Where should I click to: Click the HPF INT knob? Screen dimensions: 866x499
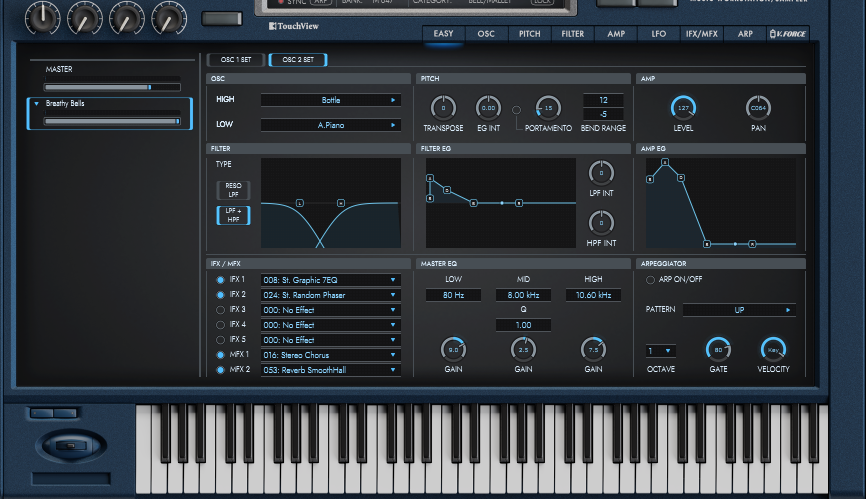601,223
